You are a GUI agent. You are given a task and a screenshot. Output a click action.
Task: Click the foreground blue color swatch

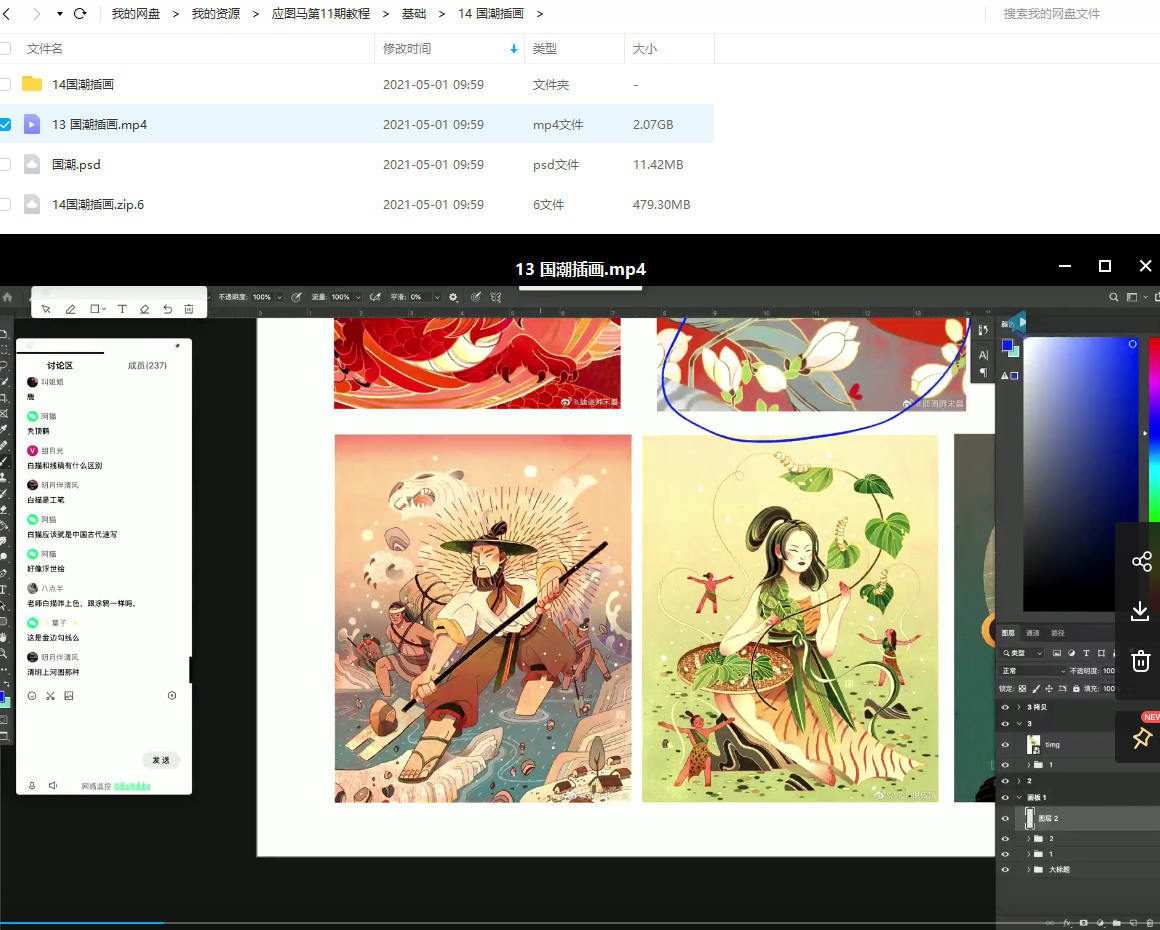coord(1007,346)
